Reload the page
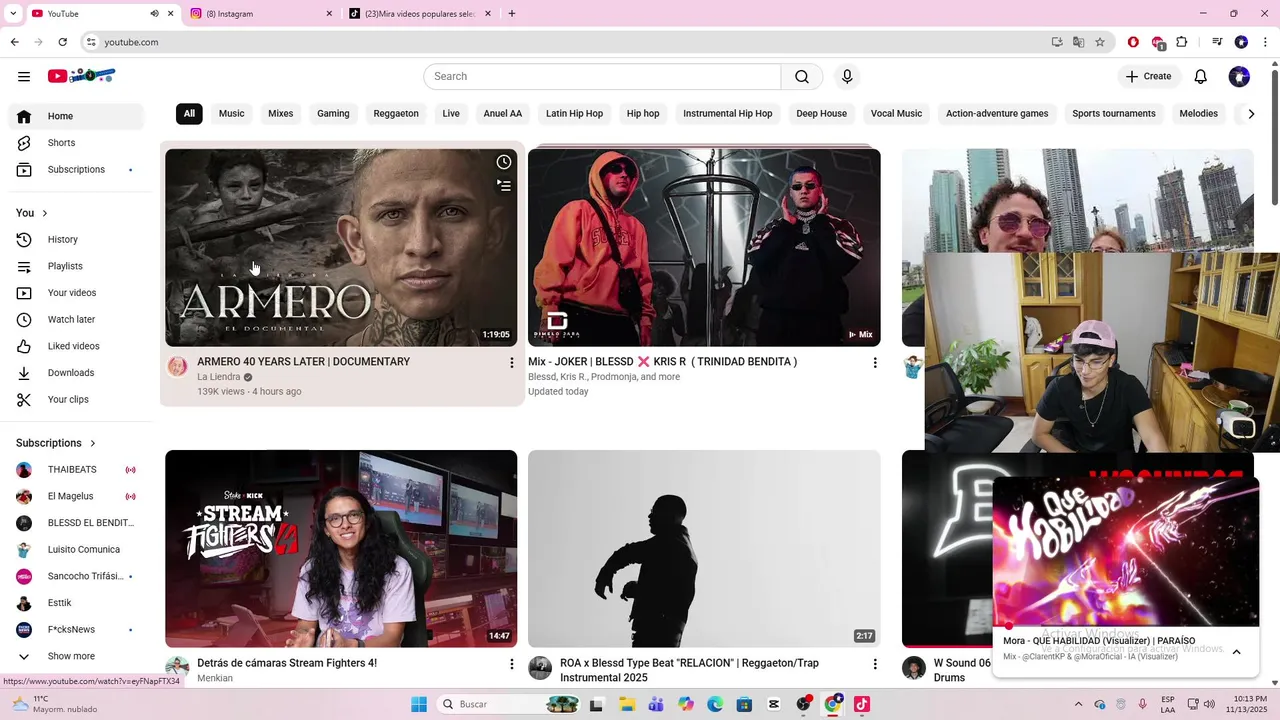 (62, 42)
